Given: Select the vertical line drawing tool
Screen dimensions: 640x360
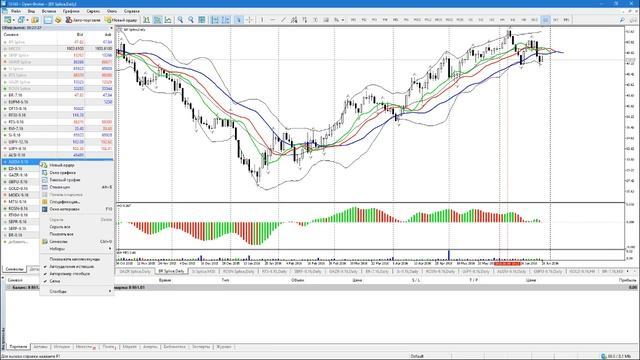Looking at the screenshot, I should pyautogui.click(x=262, y=20).
